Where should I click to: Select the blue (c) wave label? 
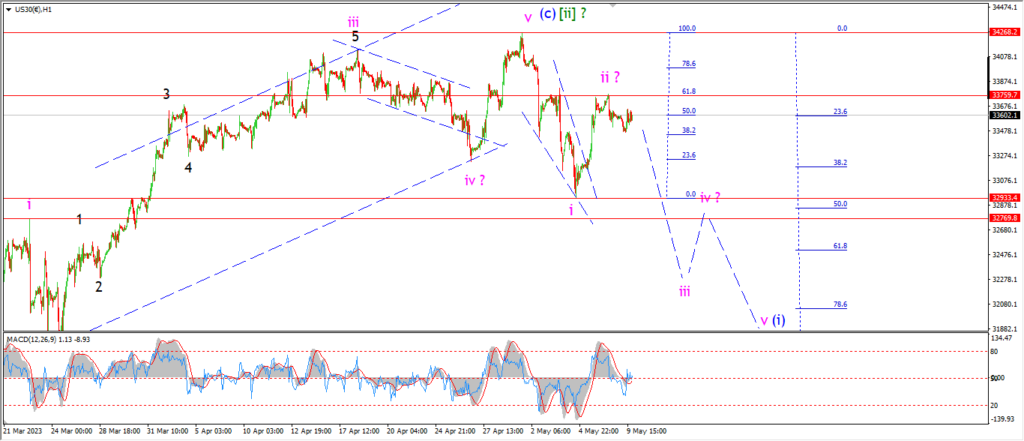tap(547, 16)
